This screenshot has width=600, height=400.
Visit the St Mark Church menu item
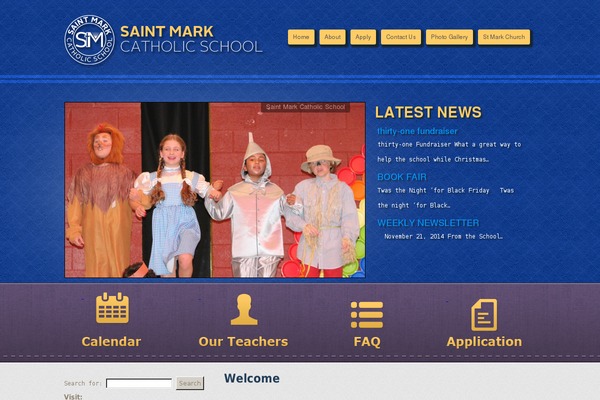(x=504, y=37)
